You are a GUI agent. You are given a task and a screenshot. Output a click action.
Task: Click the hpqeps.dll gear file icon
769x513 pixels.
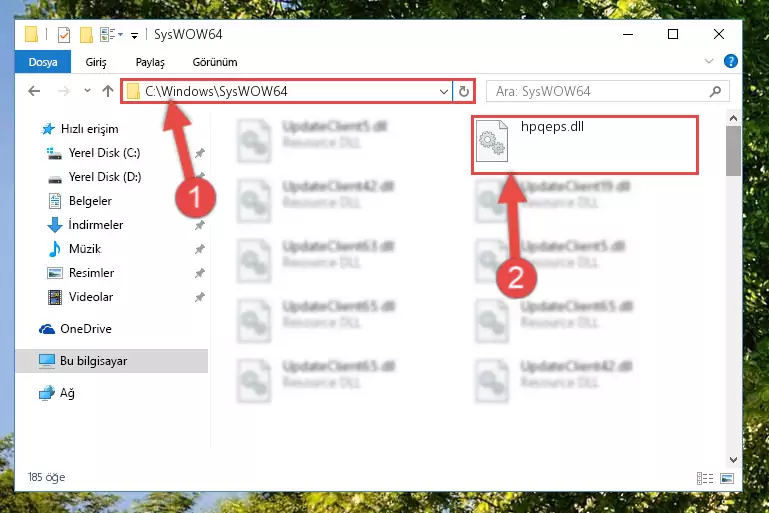coord(492,141)
